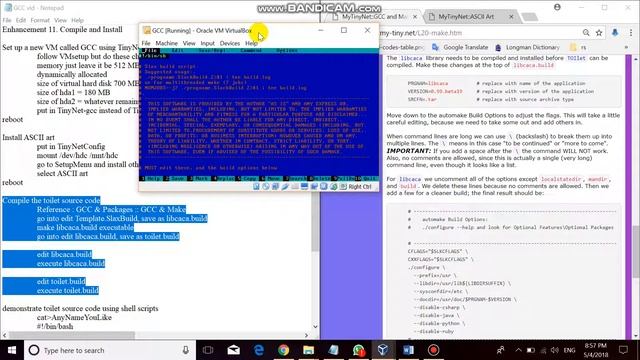Viewport: 640px width, 360px height.
Task: Open the green chat app with red badge
Action: pos(359,350)
